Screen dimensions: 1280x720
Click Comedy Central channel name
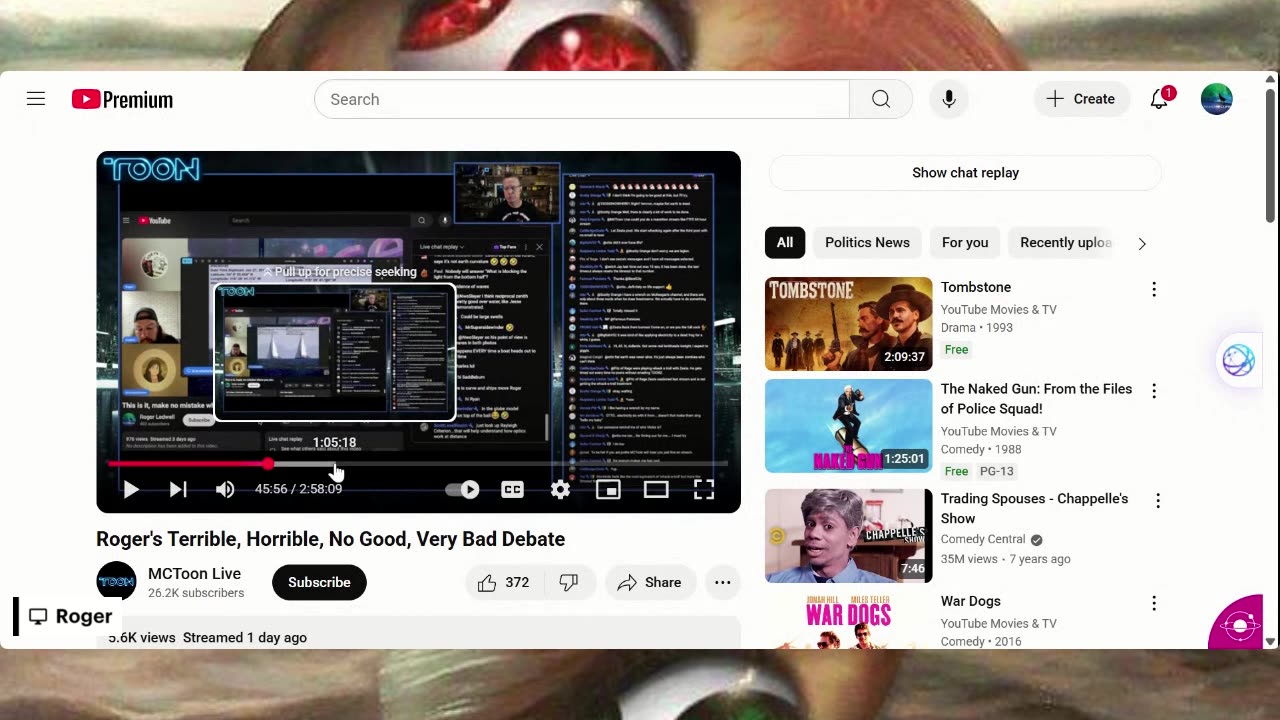coord(983,539)
